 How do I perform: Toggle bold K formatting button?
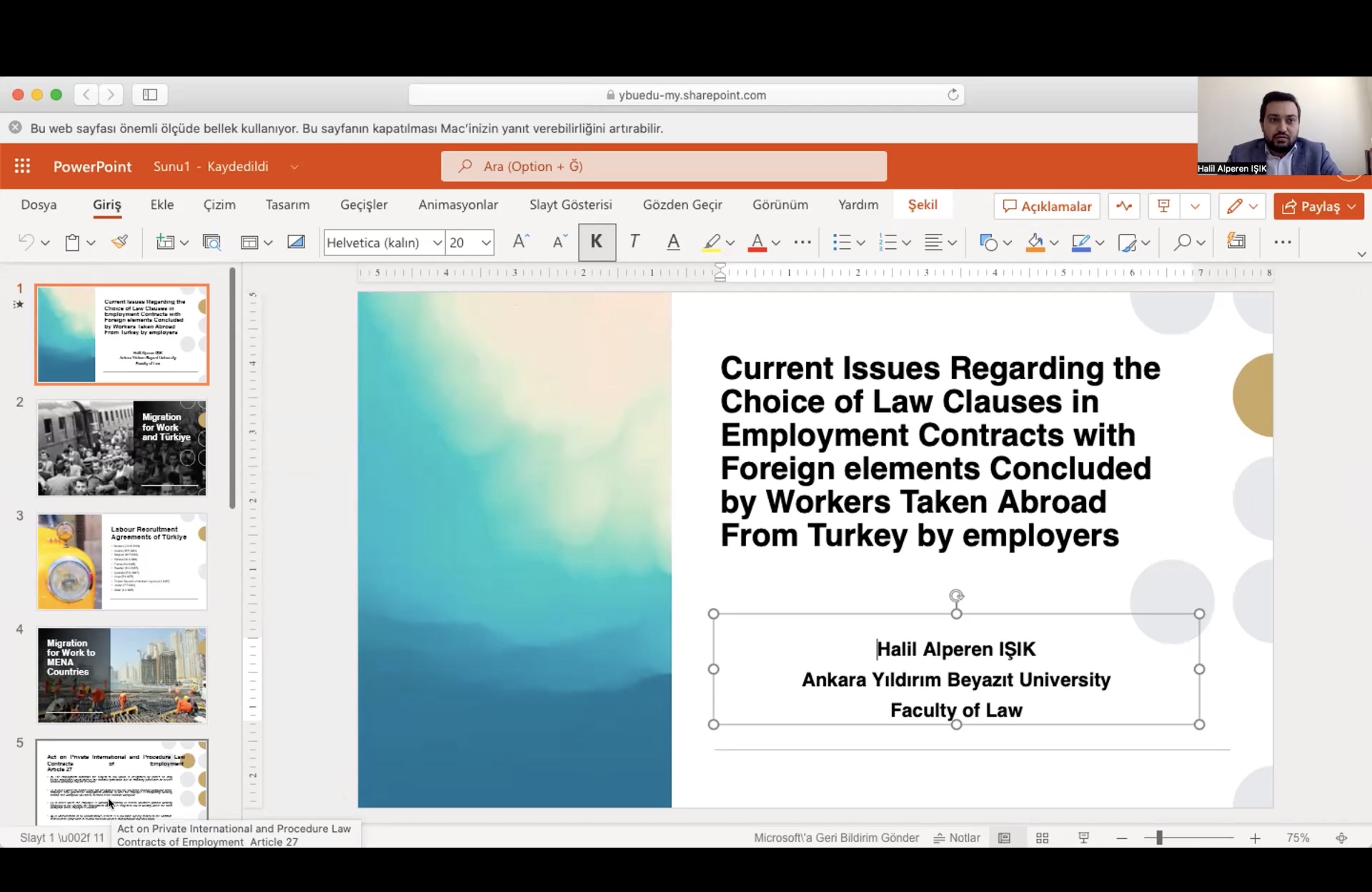tap(597, 242)
